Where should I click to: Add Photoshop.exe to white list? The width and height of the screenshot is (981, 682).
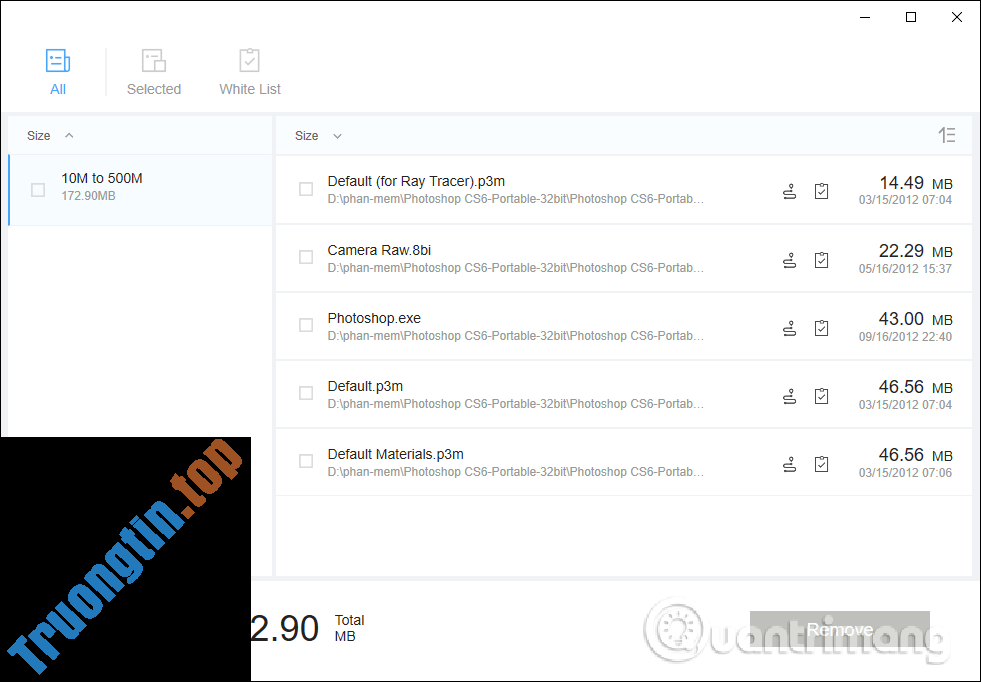pos(821,328)
